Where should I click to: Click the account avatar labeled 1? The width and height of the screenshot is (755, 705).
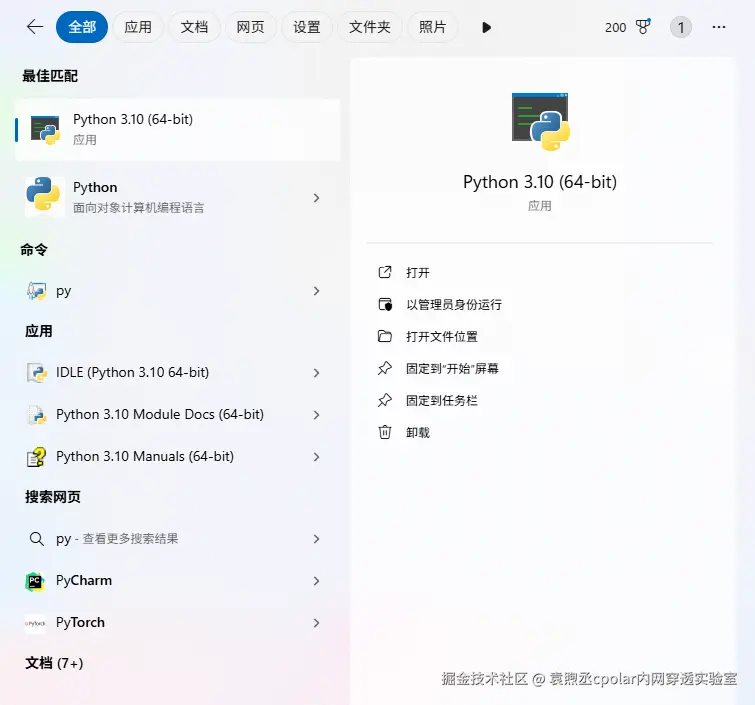click(681, 27)
